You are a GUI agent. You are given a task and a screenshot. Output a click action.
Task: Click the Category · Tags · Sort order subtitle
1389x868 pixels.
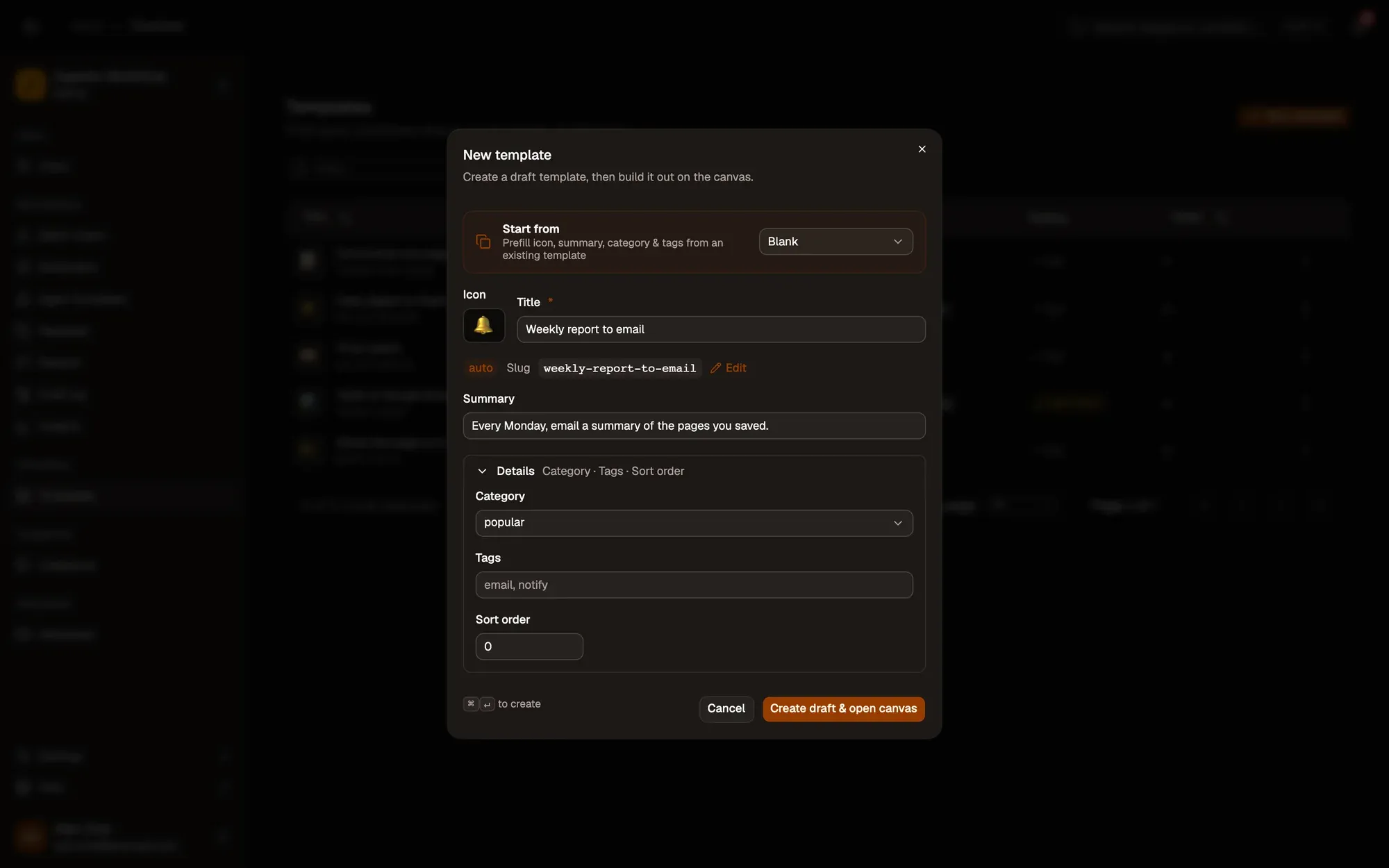613,471
